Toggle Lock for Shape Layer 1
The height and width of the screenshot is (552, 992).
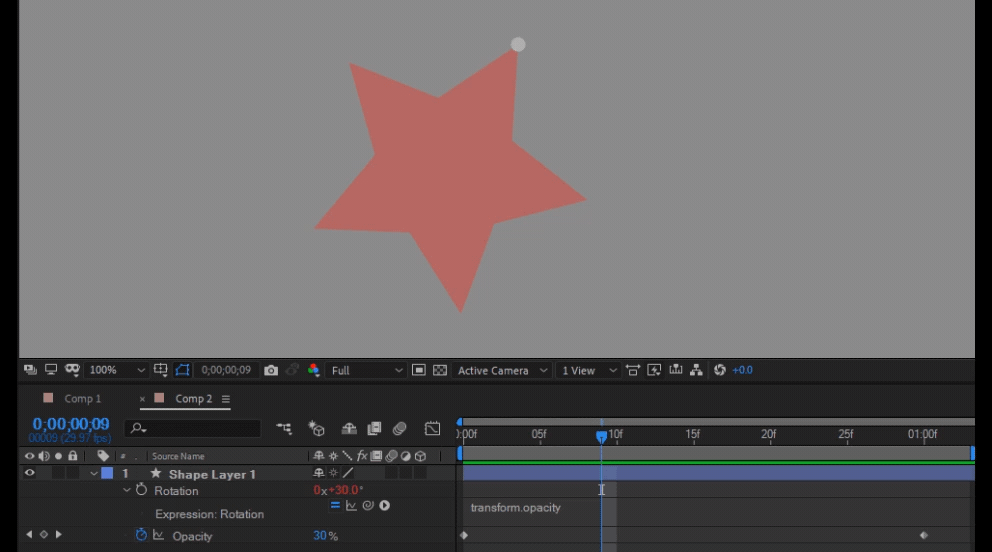coord(73,473)
